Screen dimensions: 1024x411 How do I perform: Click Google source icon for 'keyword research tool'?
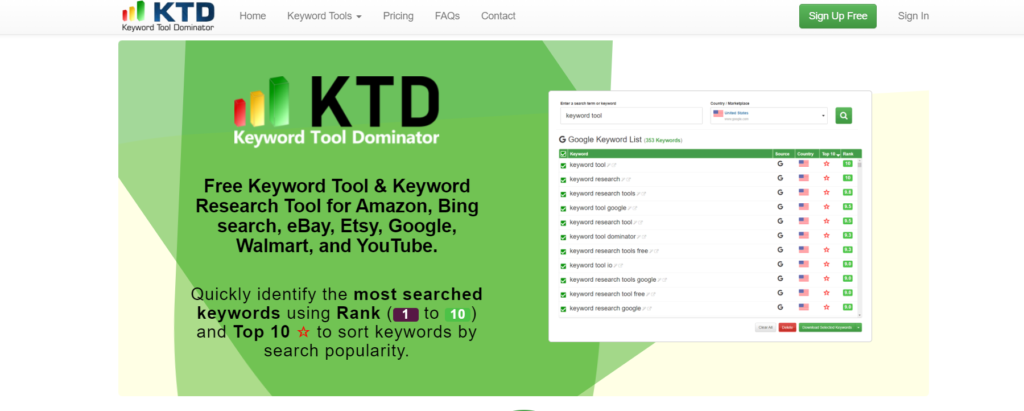(x=780, y=222)
